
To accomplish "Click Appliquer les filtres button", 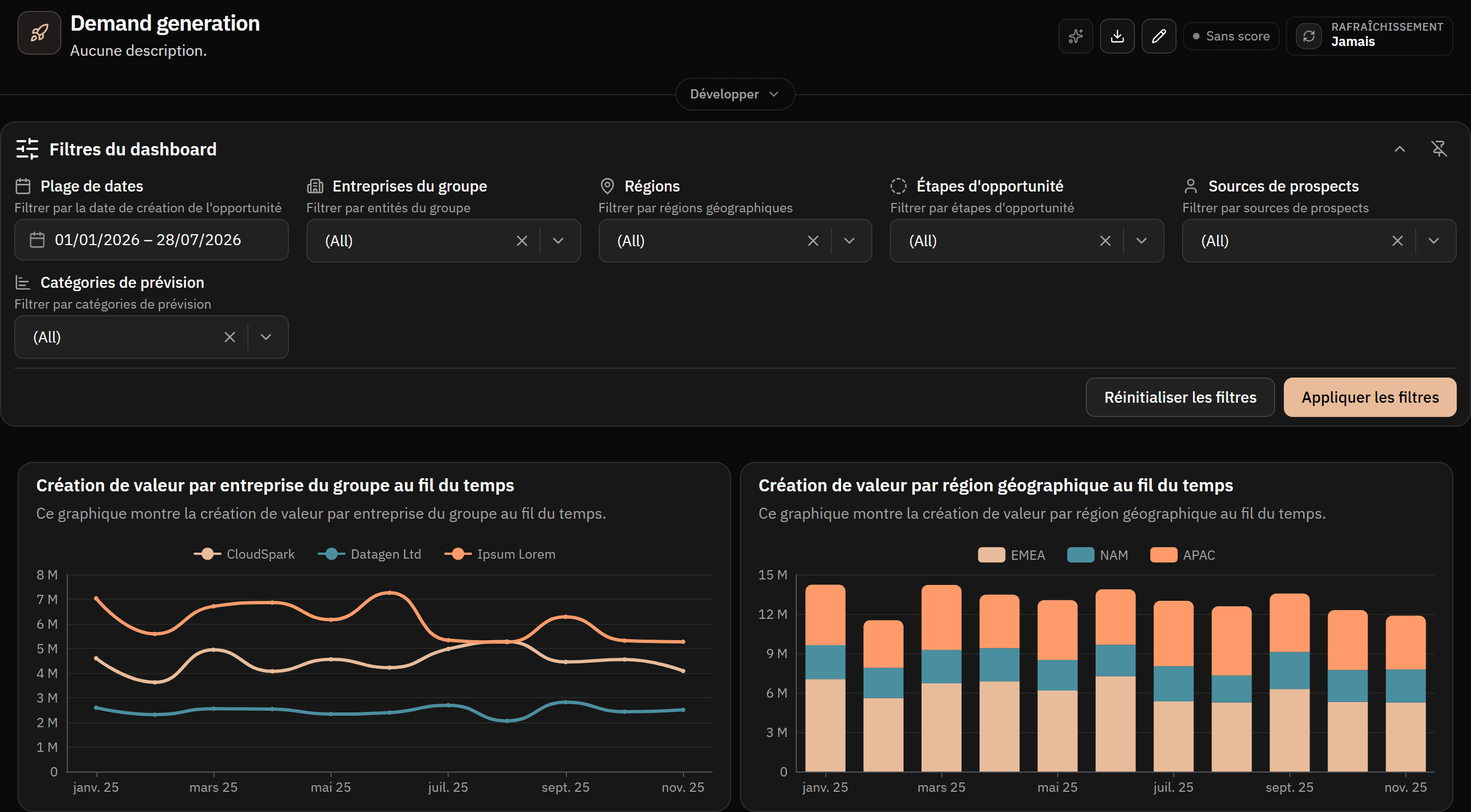I will pyautogui.click(x=1370, y=397).
